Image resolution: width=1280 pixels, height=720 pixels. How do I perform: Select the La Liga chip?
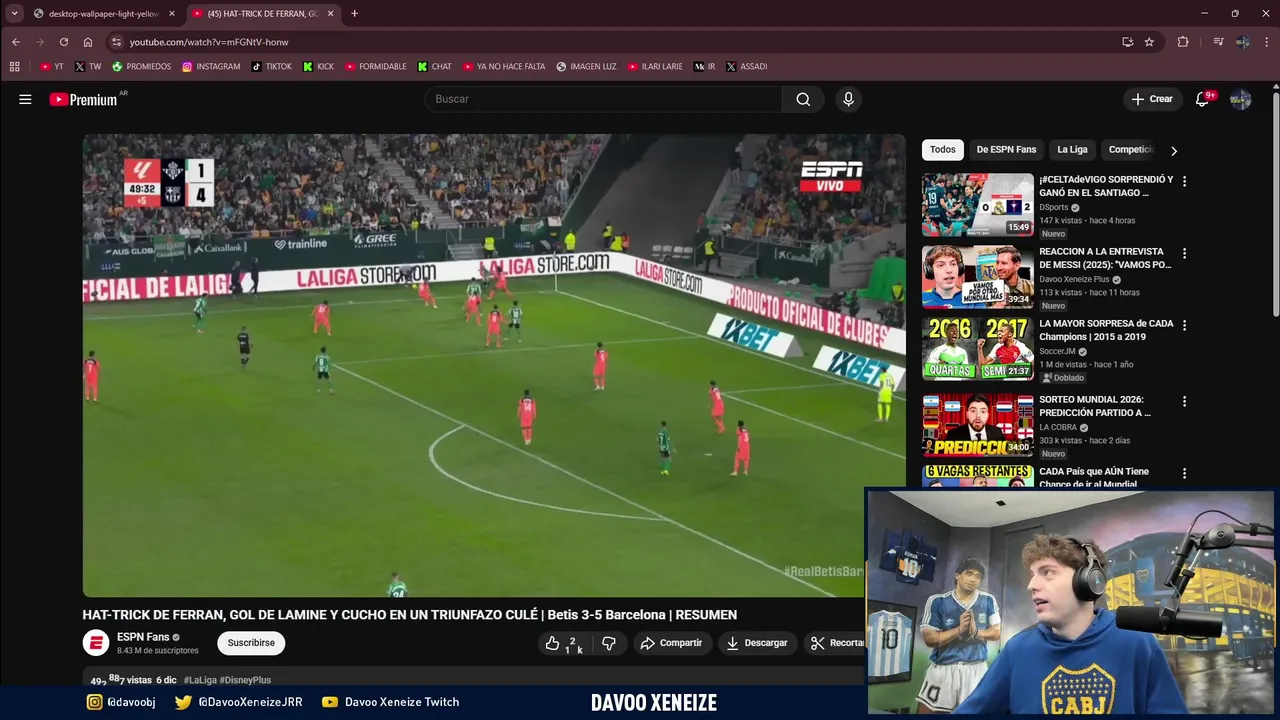1072,150
